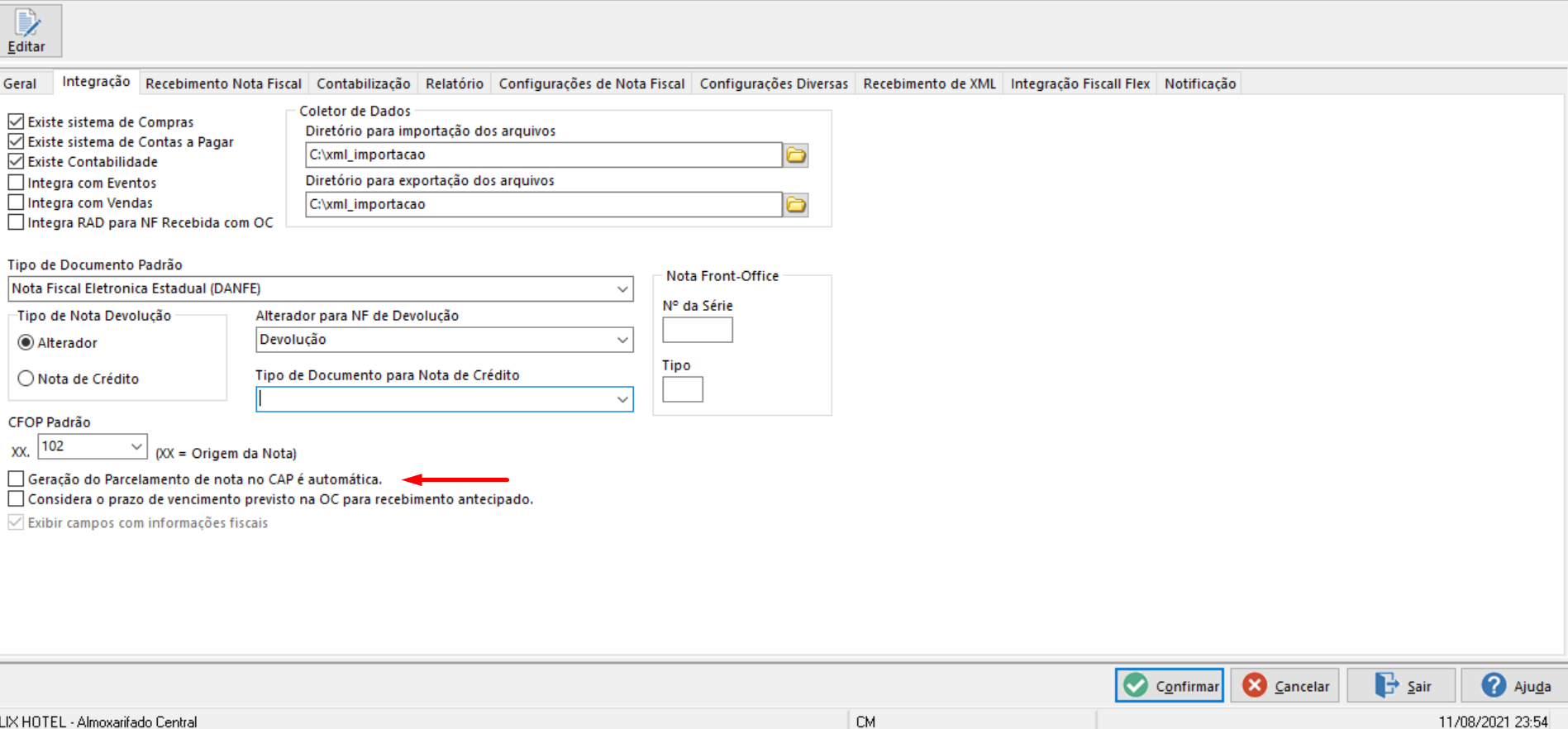The image size is (1568, 729).
Task: Browse folder for export directory
Action: click(796, 204)
